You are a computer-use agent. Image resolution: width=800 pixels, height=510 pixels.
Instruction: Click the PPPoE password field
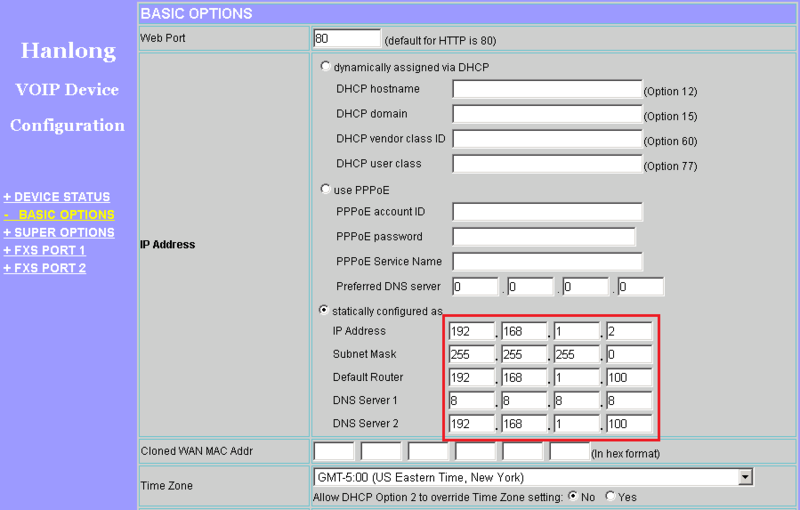point(544,237)
